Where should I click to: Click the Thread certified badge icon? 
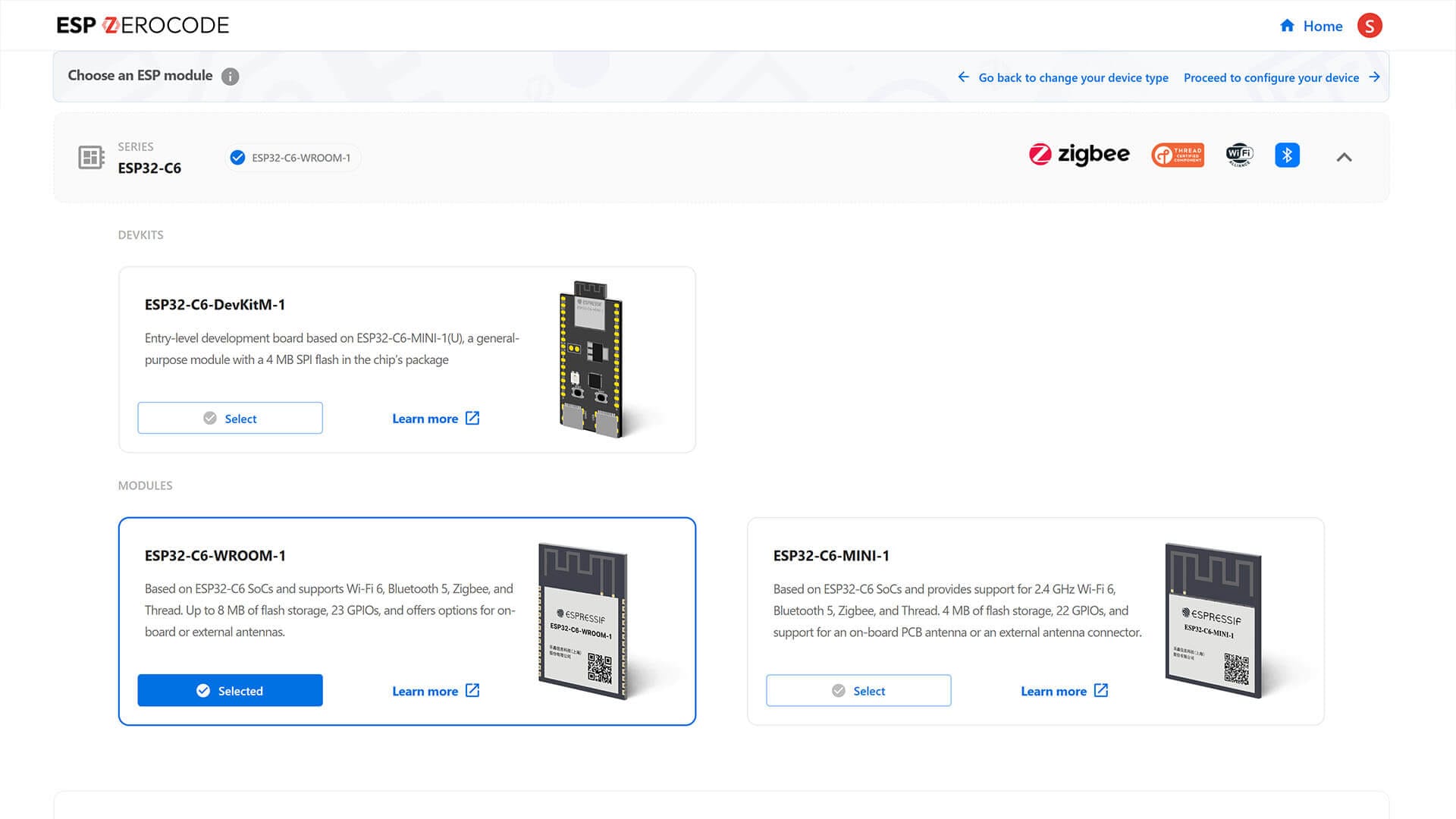pyautogui.click(x=1177, y=155)
